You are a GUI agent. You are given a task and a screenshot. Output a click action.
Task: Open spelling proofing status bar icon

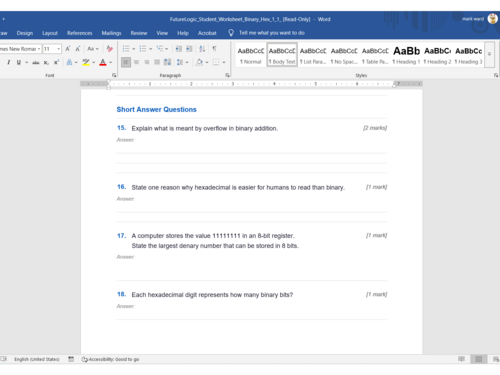point(4,359)
